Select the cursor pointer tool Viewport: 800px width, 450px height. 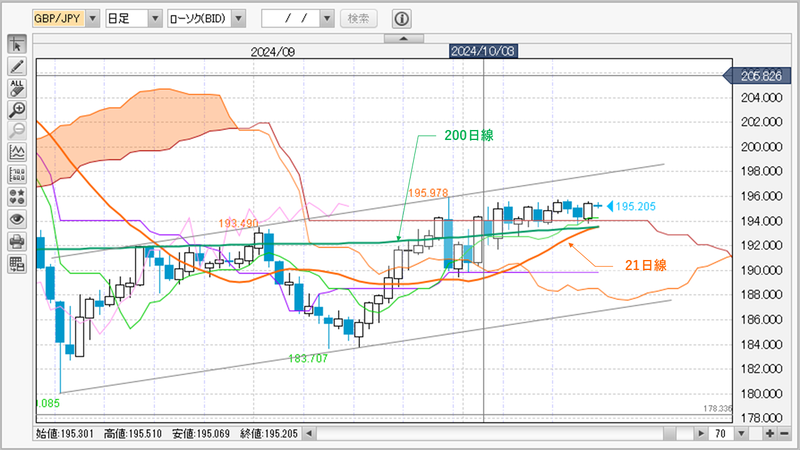click(x=17, y=45)
